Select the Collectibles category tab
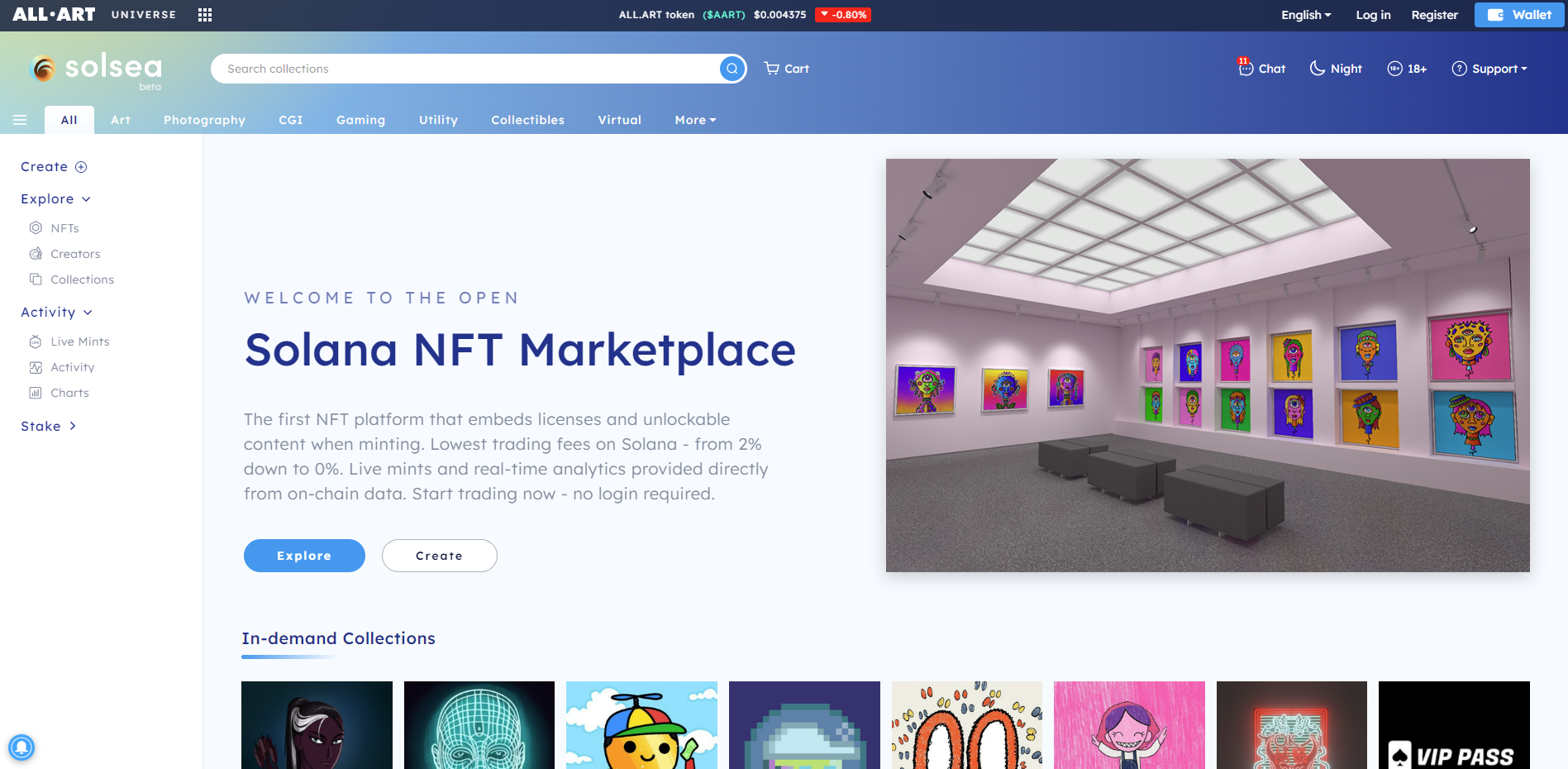 [x=527, y=120]
